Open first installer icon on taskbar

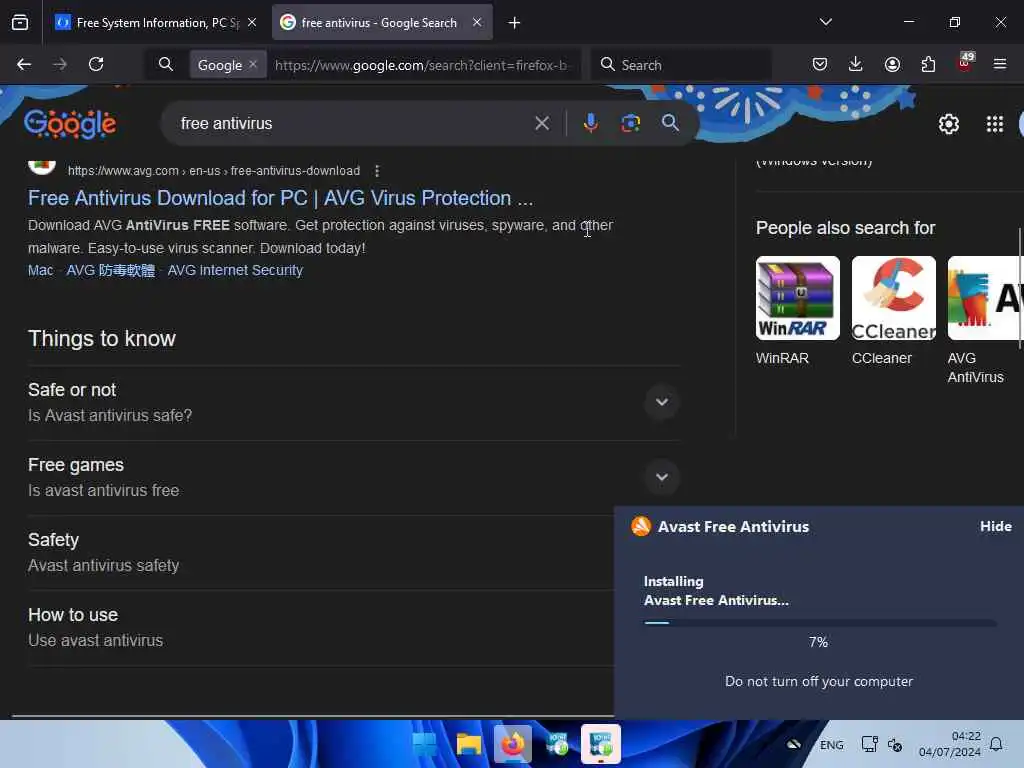click(x=556, y=744)
